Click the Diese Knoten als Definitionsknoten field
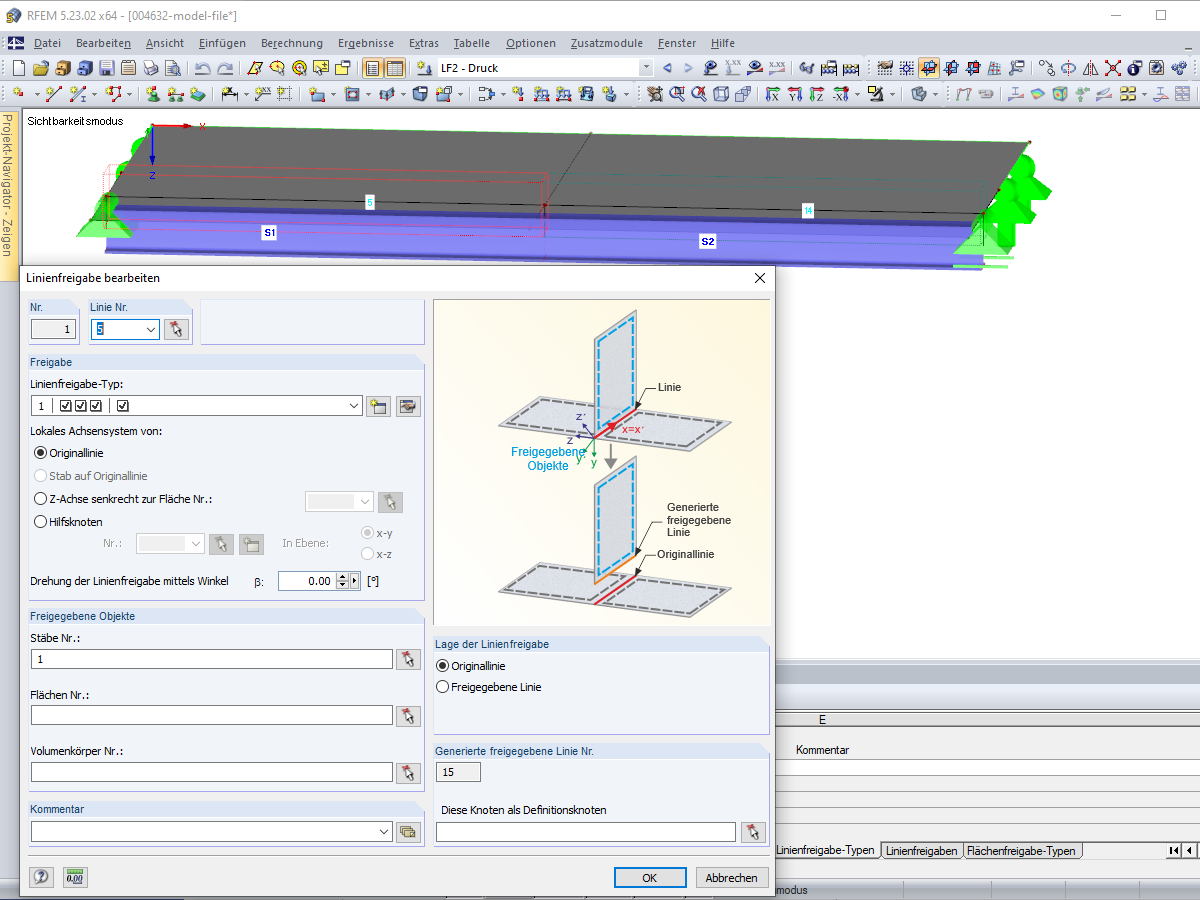This screenshot has height=900, width=1200. click(586, 832)
